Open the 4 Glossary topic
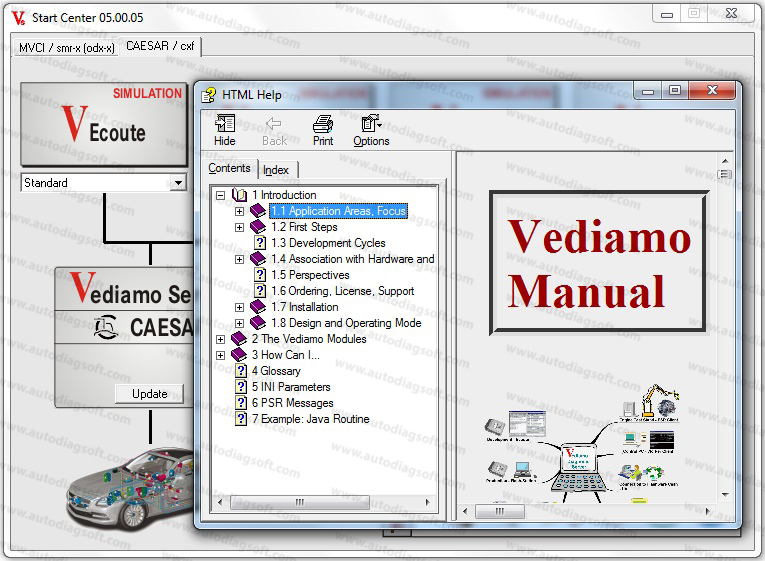 tap(276, 371)
